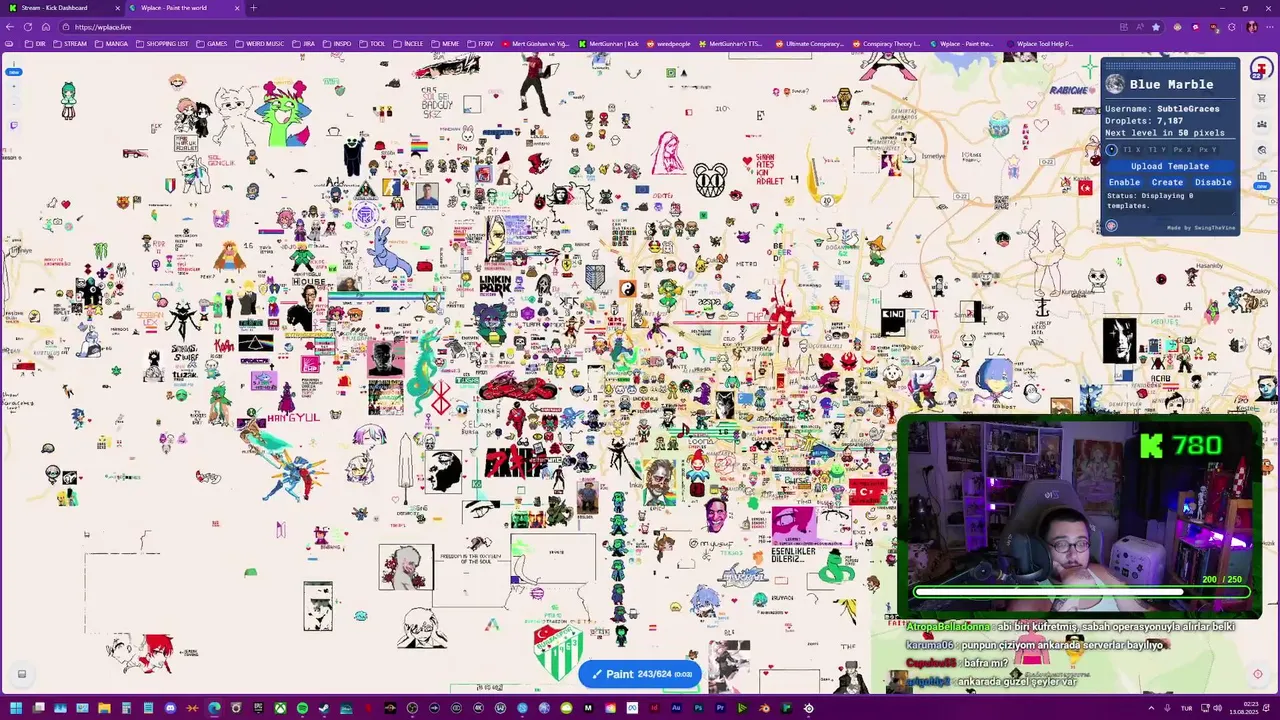1280x720 pixels.
Task: Click the Px X coordinate field
Action: point(1182,150)
